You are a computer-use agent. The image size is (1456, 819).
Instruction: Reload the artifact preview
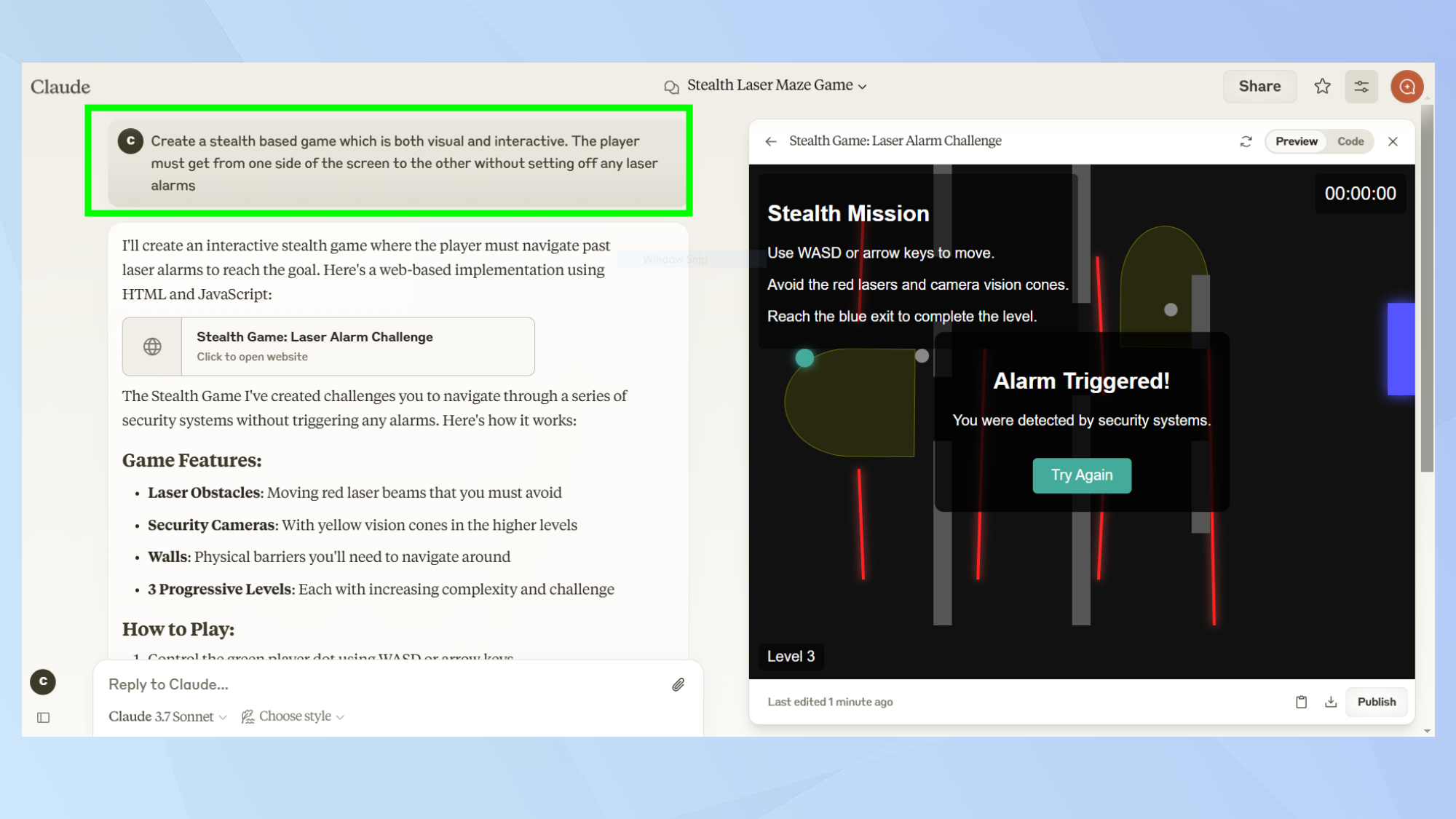pos(1246,141)
